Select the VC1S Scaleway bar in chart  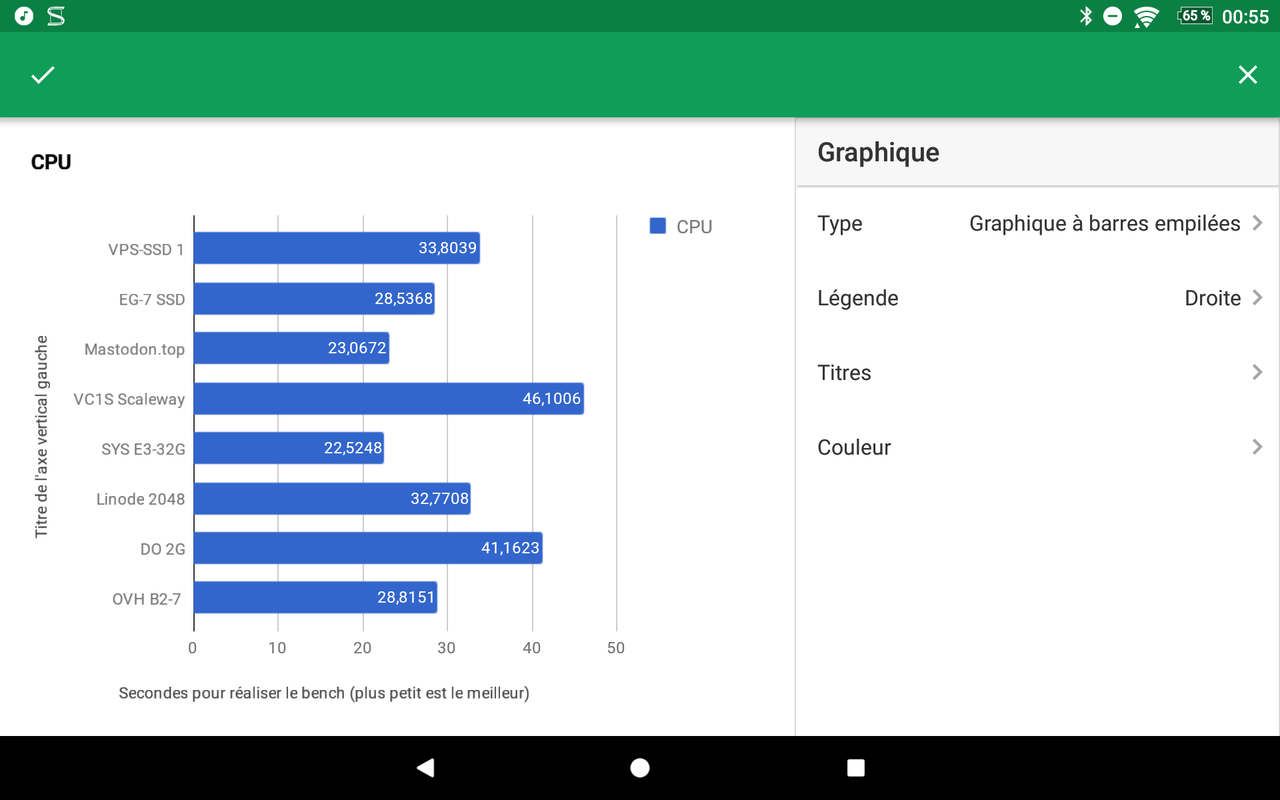[x=388, y=399]
